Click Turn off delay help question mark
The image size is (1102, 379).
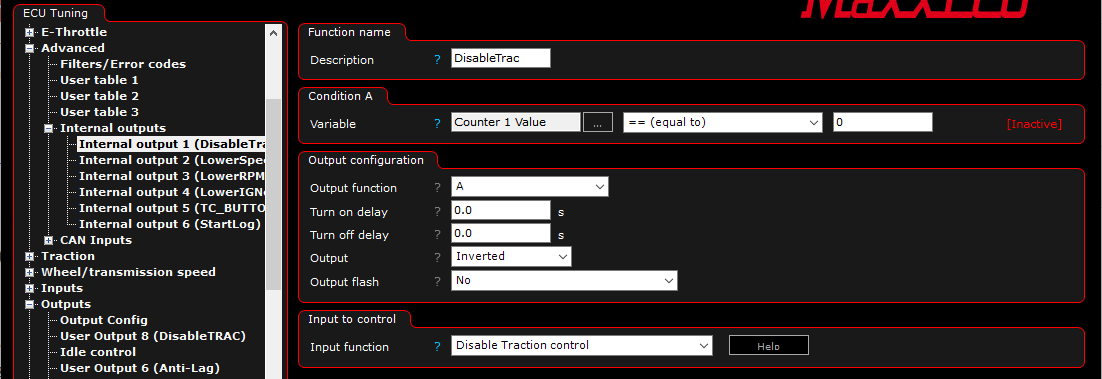click(x=437, y=236)
